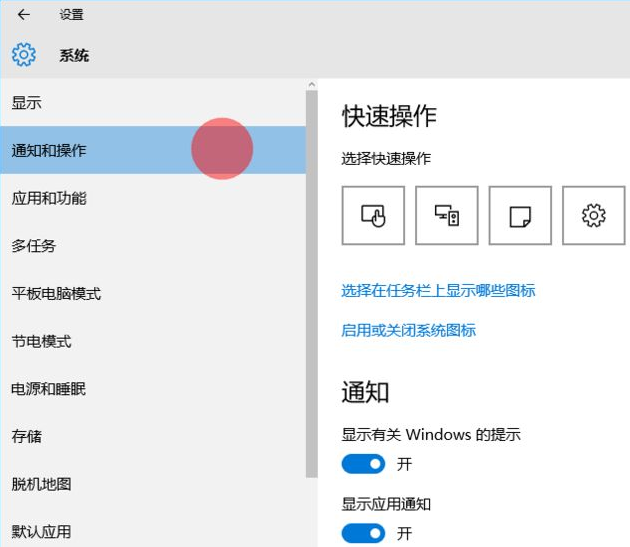
Task: Disable the 显示应用通知 toggle
Action: (363, 533)
